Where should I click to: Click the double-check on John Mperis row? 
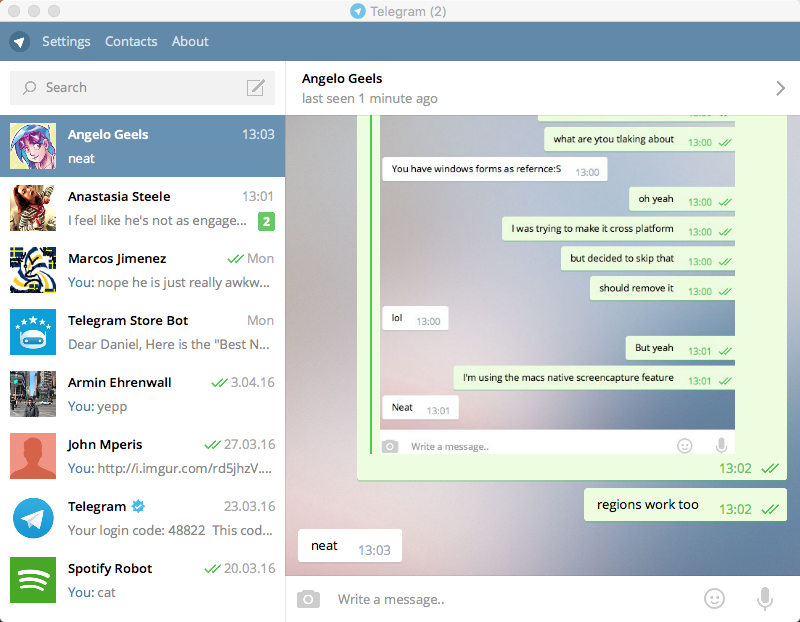(x=212, y=444)
